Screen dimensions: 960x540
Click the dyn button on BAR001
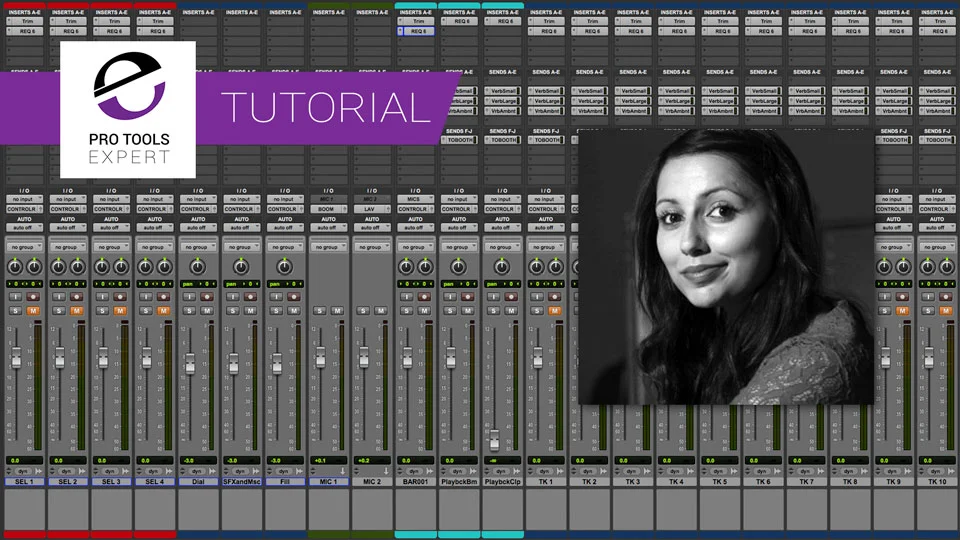click(414, 471)
